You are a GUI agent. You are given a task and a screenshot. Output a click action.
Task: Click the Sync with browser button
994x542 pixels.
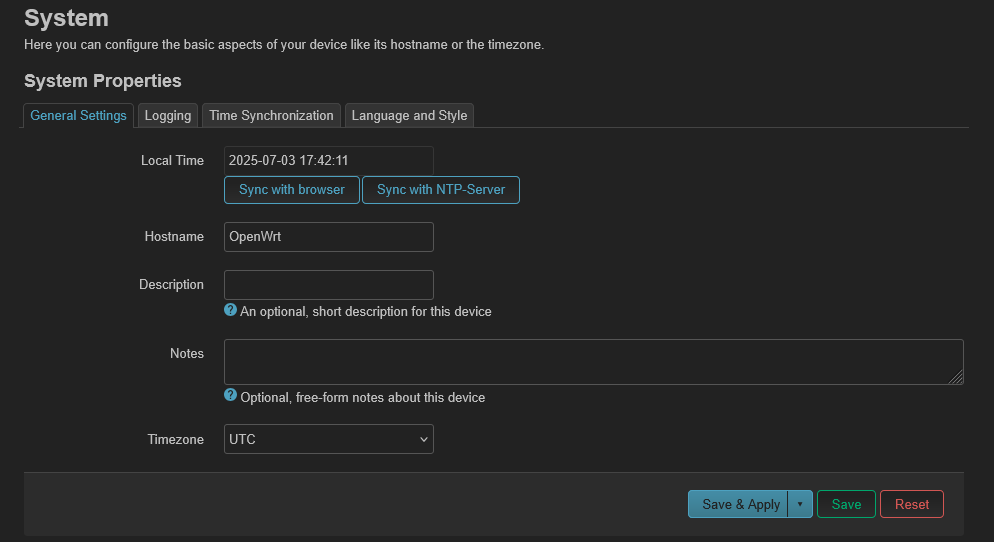click(292, 190)
